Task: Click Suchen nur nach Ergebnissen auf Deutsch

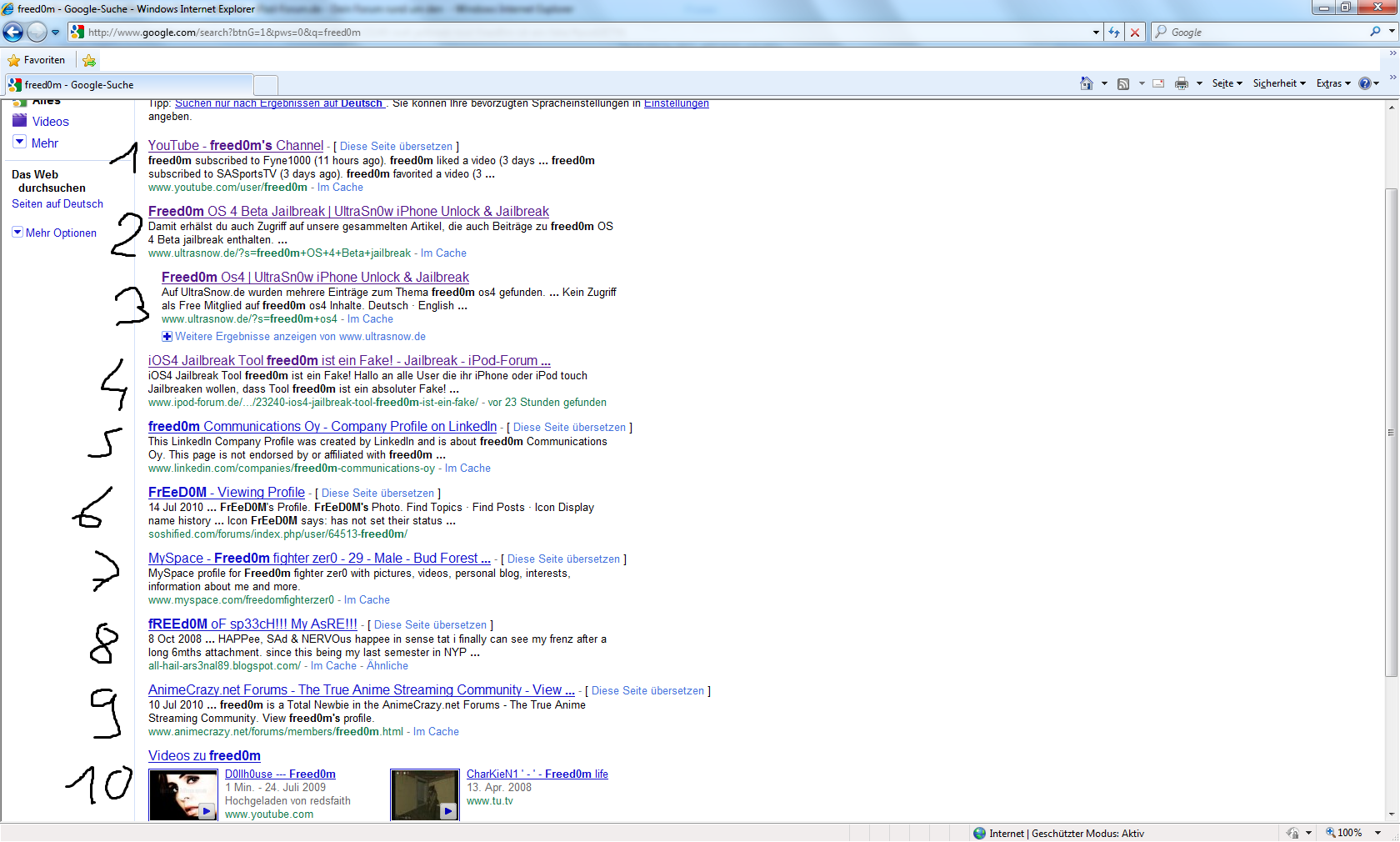Action: click(x=279, y=103)
